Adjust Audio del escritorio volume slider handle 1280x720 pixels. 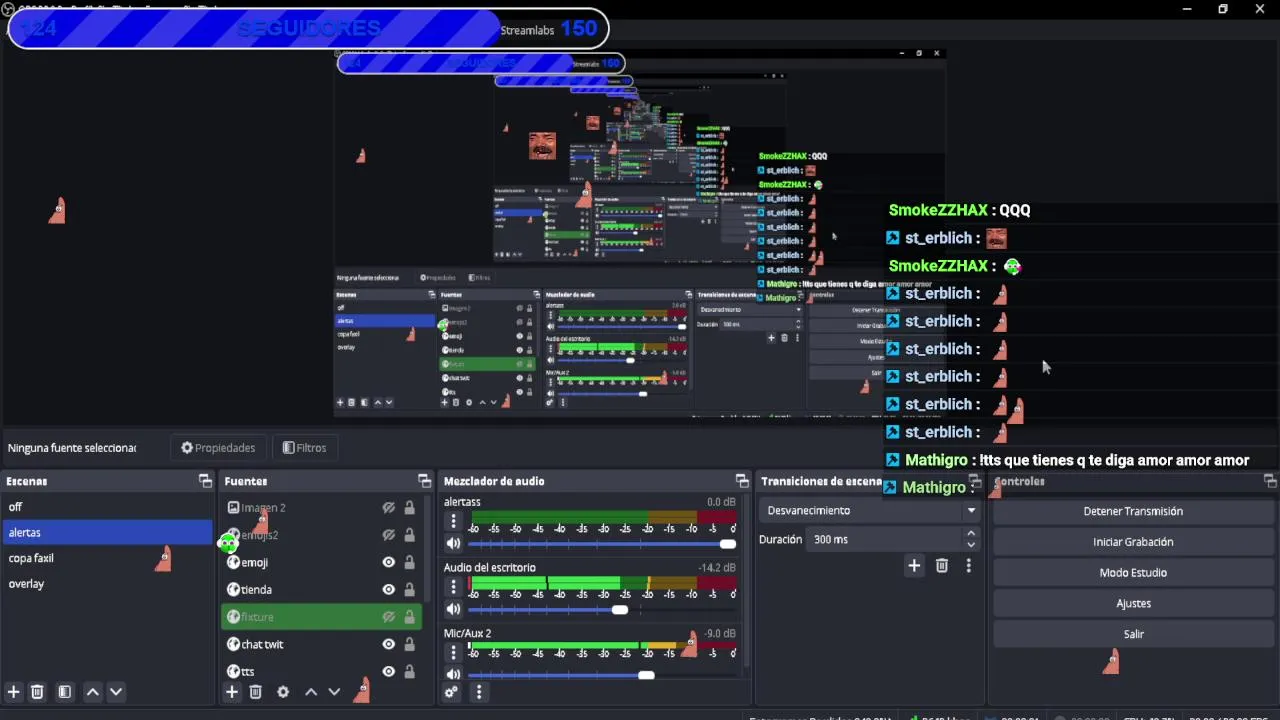coord(620,610)
